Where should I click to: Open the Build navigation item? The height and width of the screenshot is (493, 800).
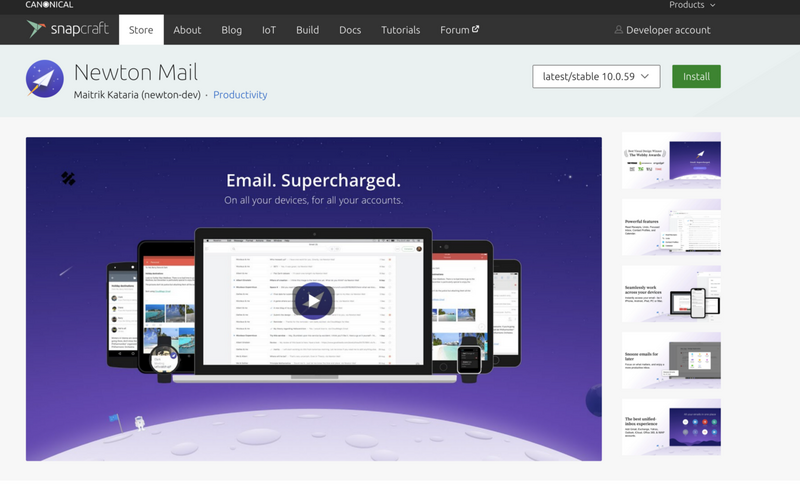click(x=307, y=30)
